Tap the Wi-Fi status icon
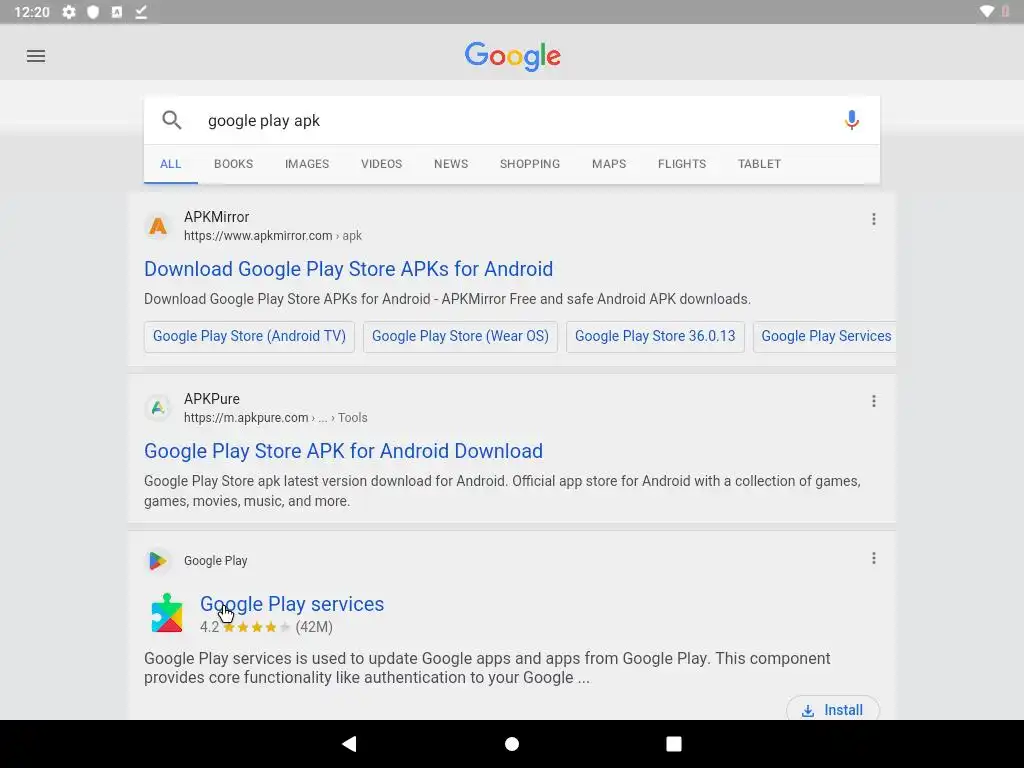 click(987, 12)
